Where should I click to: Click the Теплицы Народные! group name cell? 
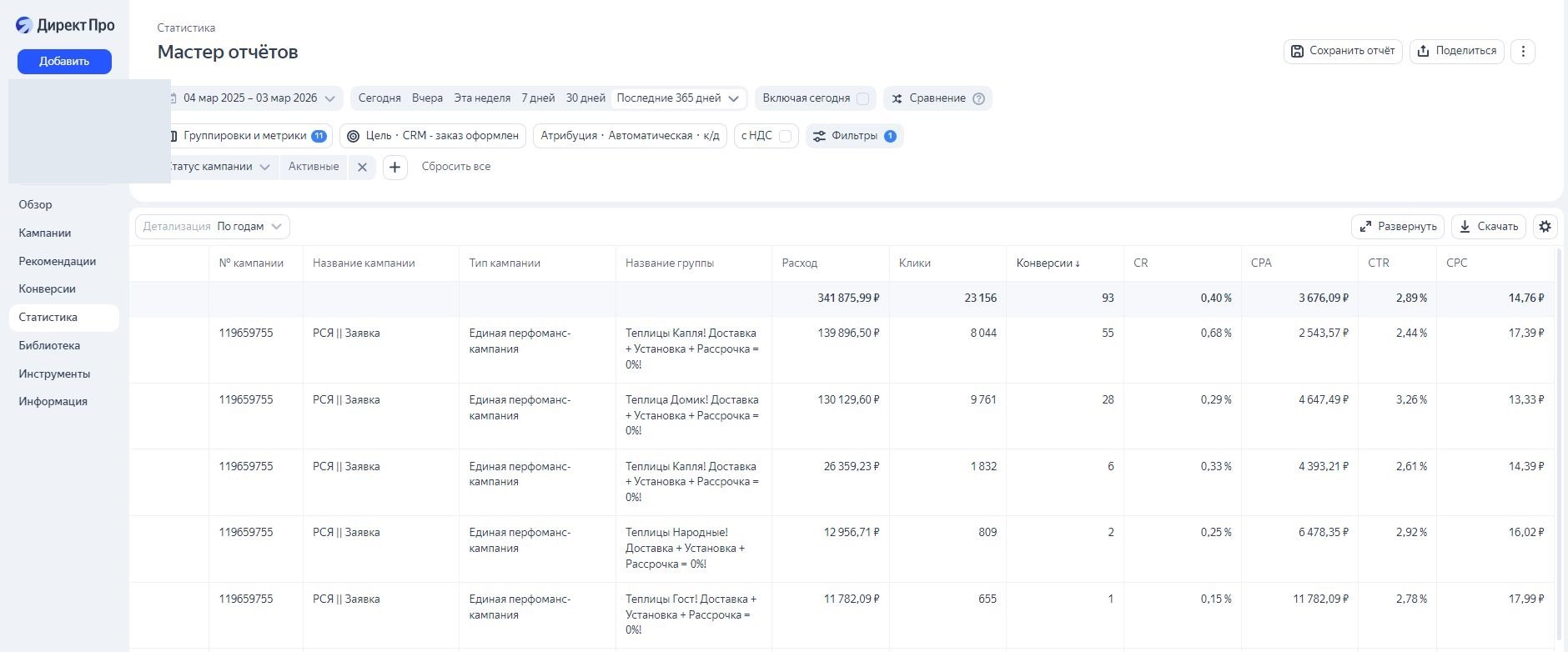692,549
